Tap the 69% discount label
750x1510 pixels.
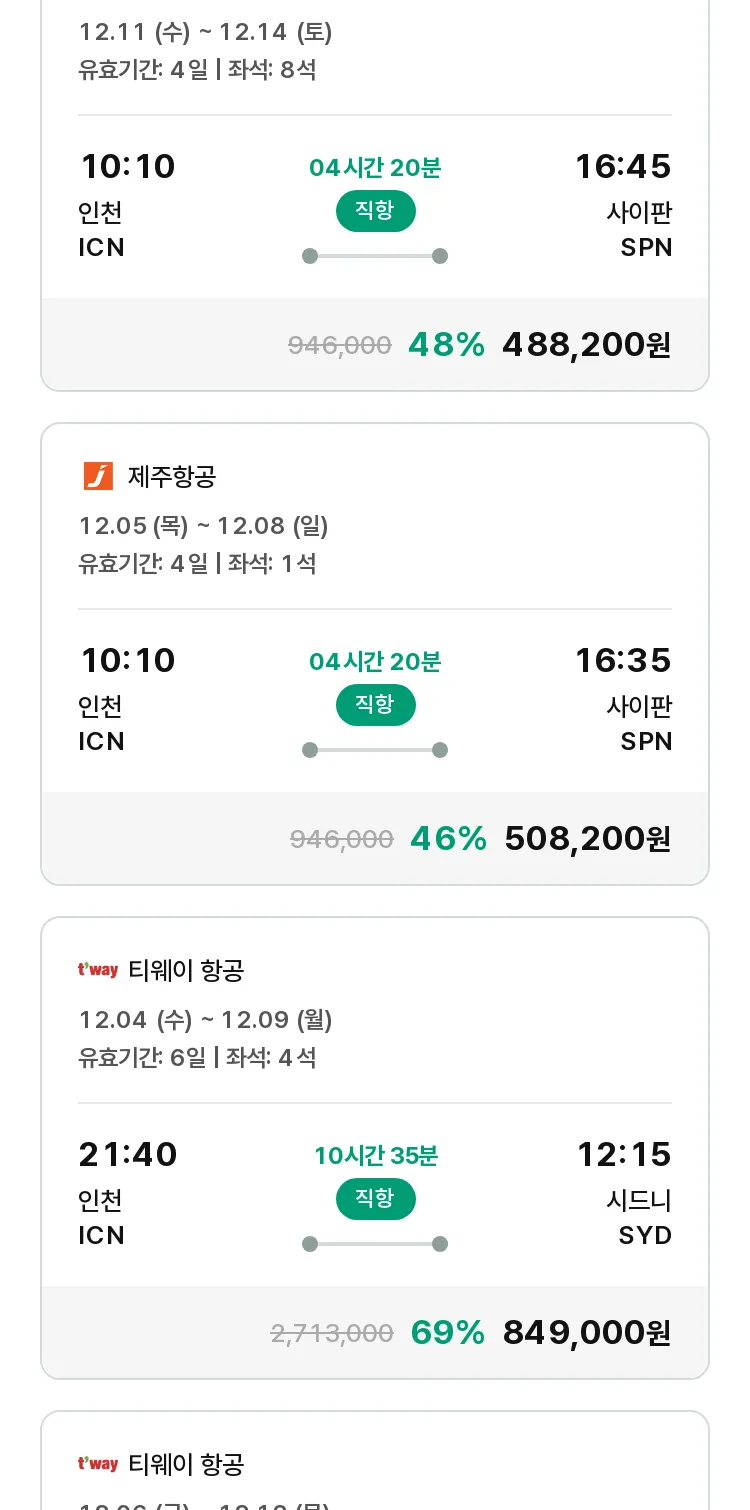pyautogui.click(x=447, y=1333)
